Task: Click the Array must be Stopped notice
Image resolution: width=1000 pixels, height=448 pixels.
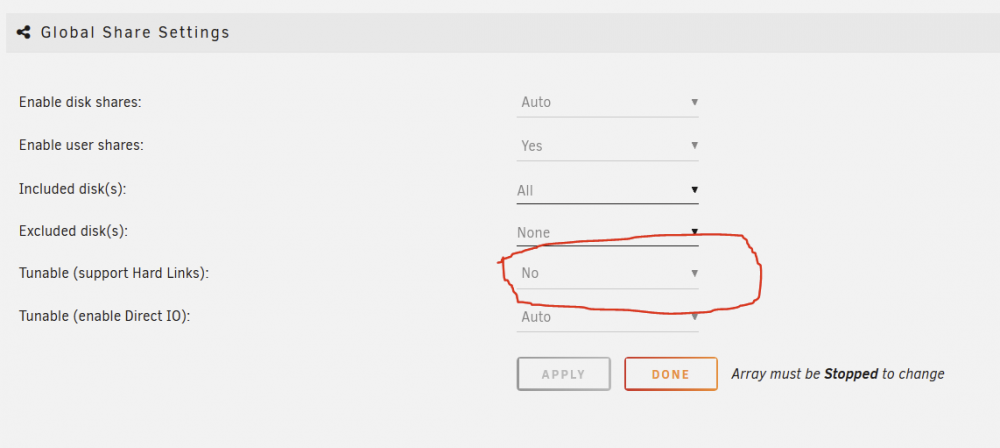Action: tap(837, 374)
